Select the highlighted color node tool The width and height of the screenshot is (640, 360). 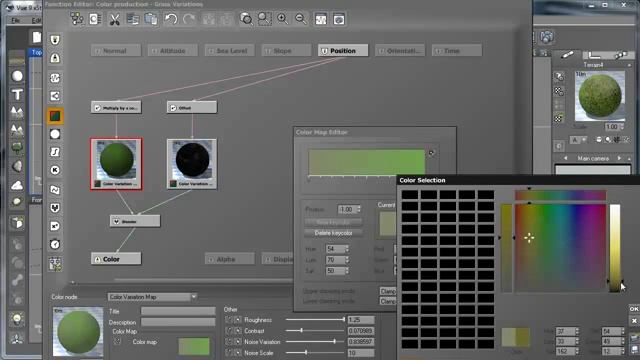tap(55, 116)
